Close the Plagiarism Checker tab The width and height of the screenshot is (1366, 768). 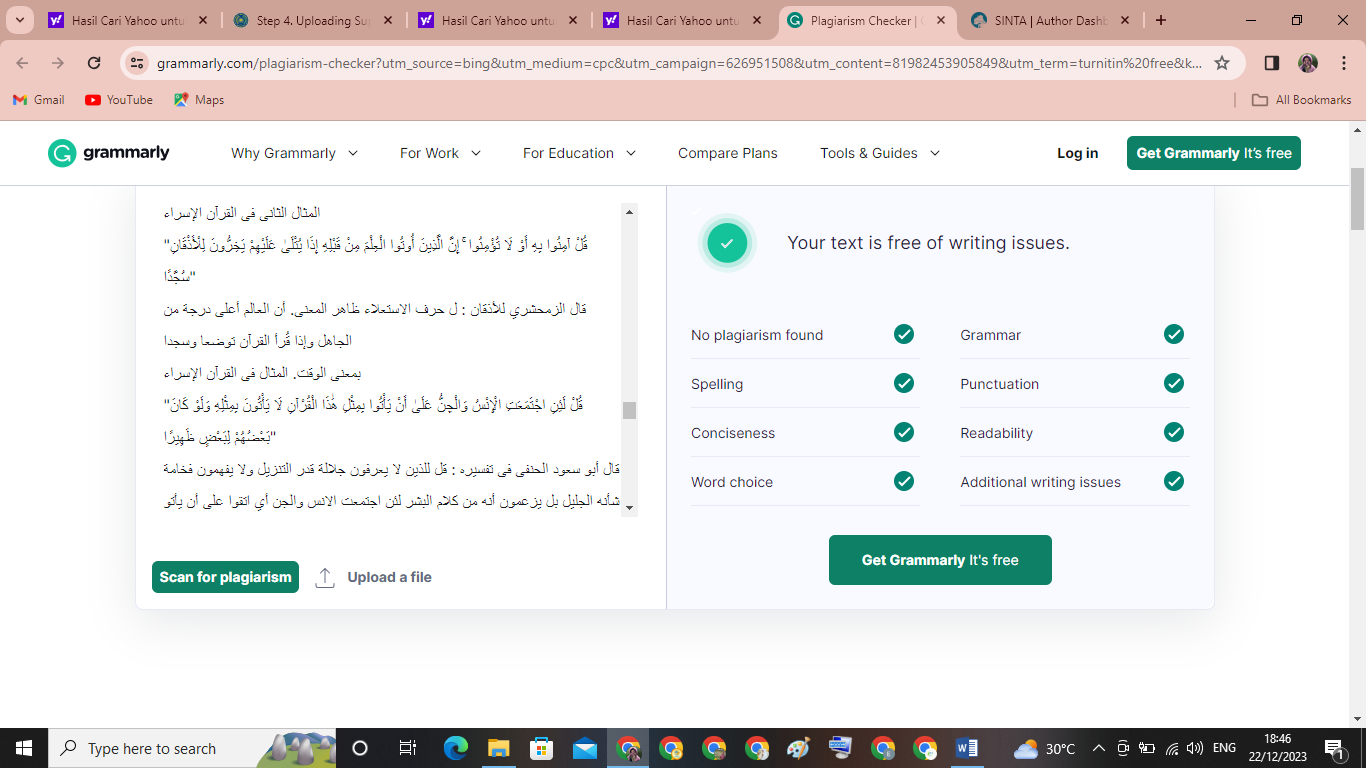tap(940, 20)
